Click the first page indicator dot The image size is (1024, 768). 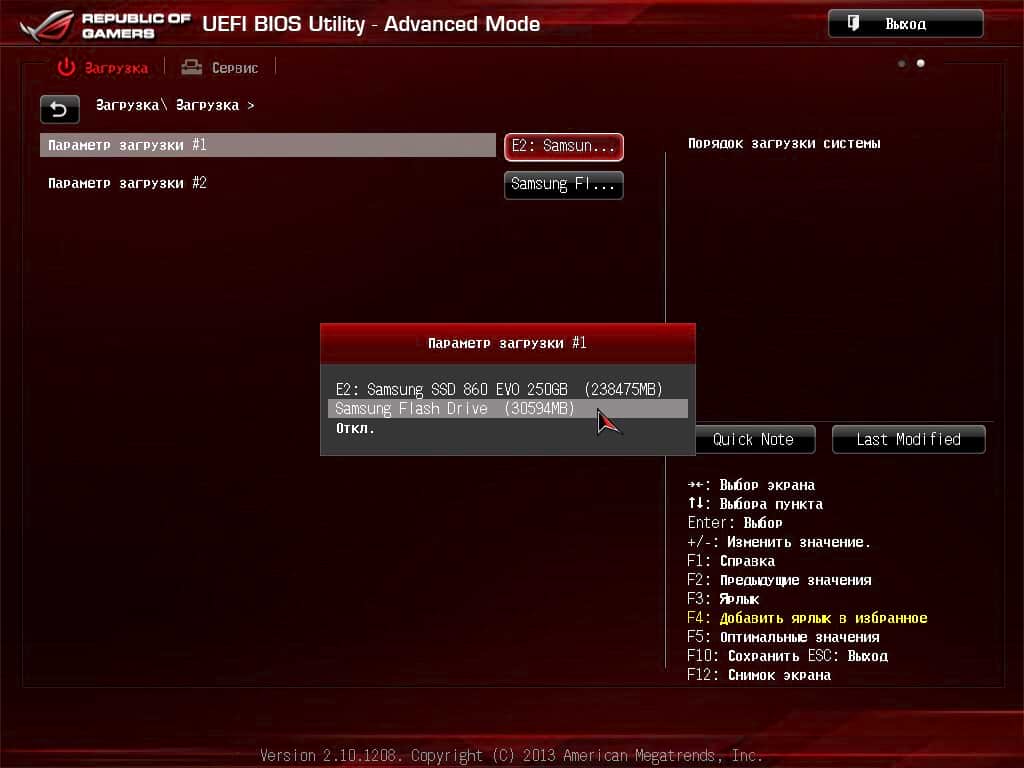click(902, 63)
